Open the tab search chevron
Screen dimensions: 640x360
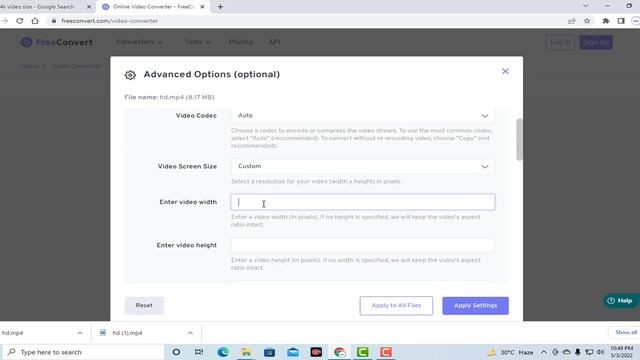[x=586, y=6]
